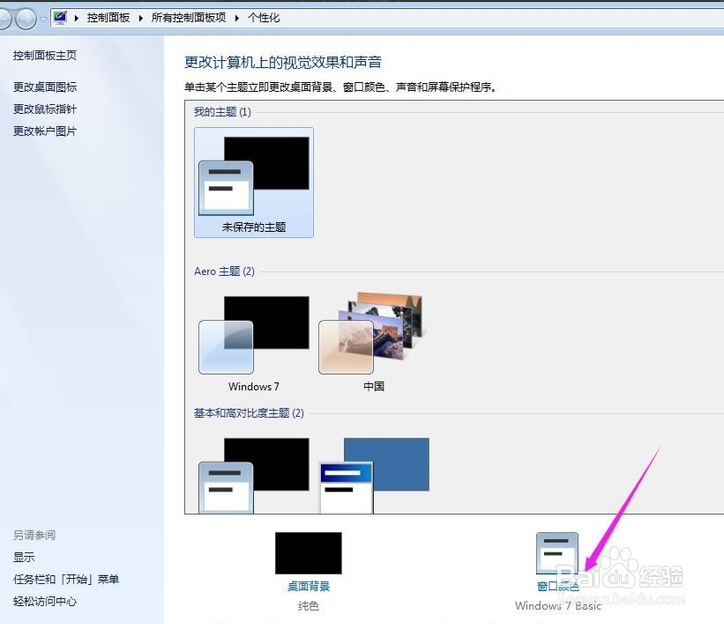
Task: Go forward with the navigation arrow button
Action: point(26,19)
